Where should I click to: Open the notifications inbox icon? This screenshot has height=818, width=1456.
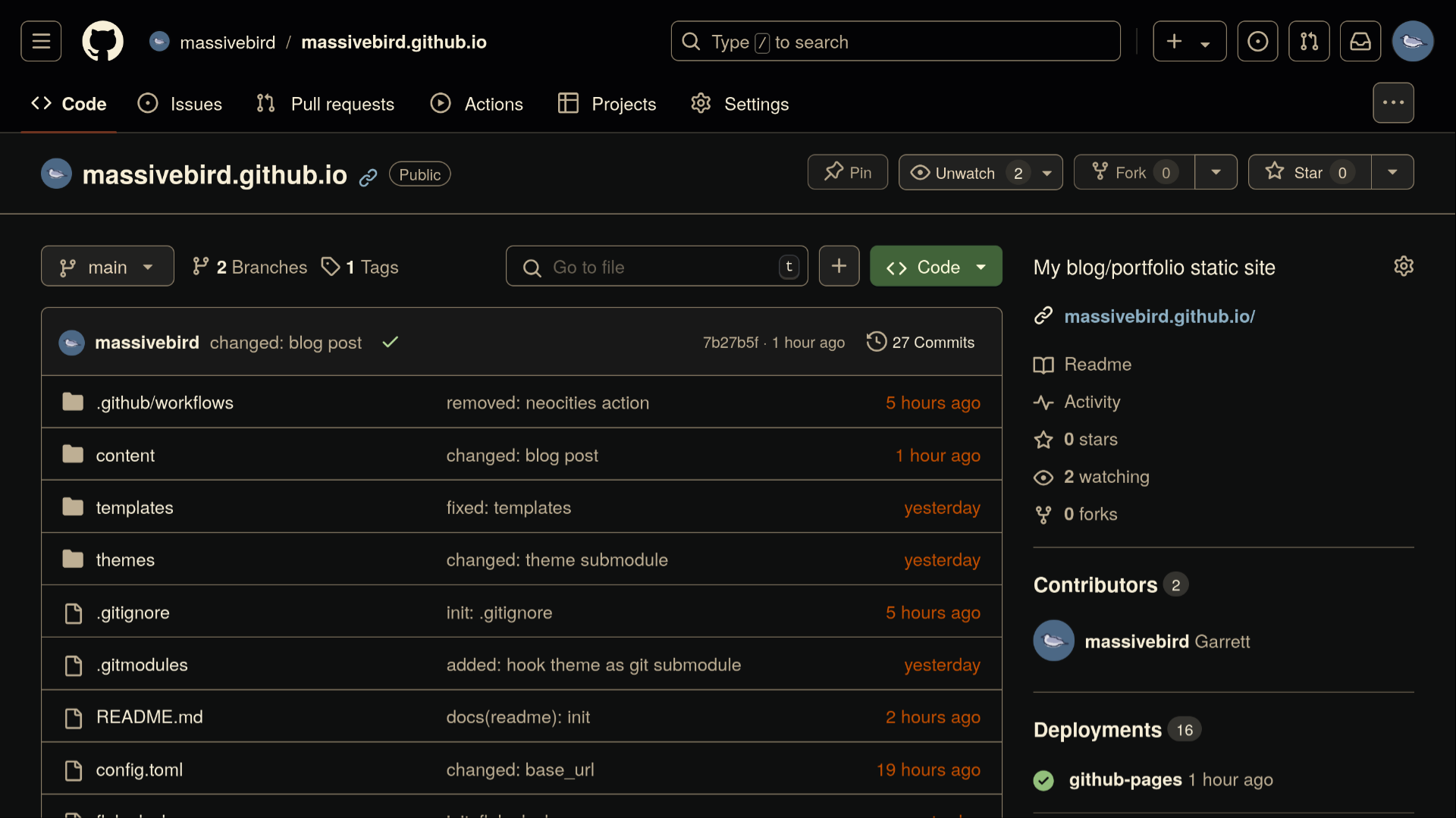(1360, 41)
